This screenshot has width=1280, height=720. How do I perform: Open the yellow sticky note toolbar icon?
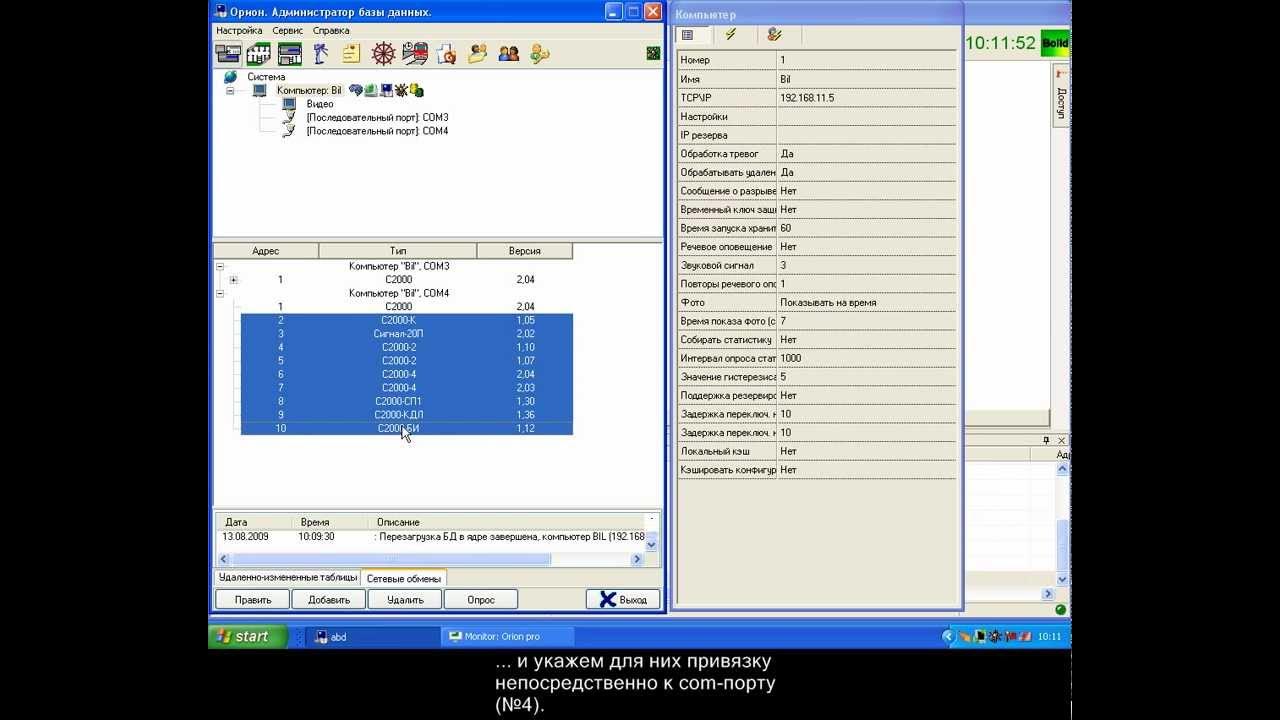click(351, 54)
